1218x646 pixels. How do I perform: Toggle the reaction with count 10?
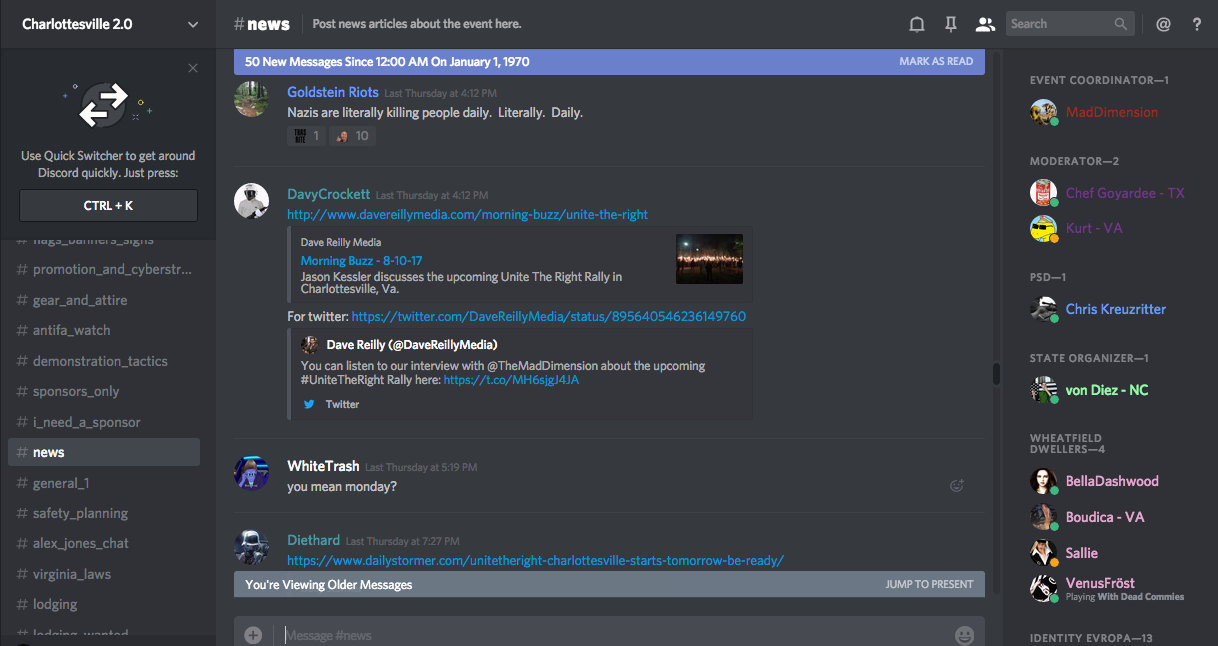tap(352, 136)
